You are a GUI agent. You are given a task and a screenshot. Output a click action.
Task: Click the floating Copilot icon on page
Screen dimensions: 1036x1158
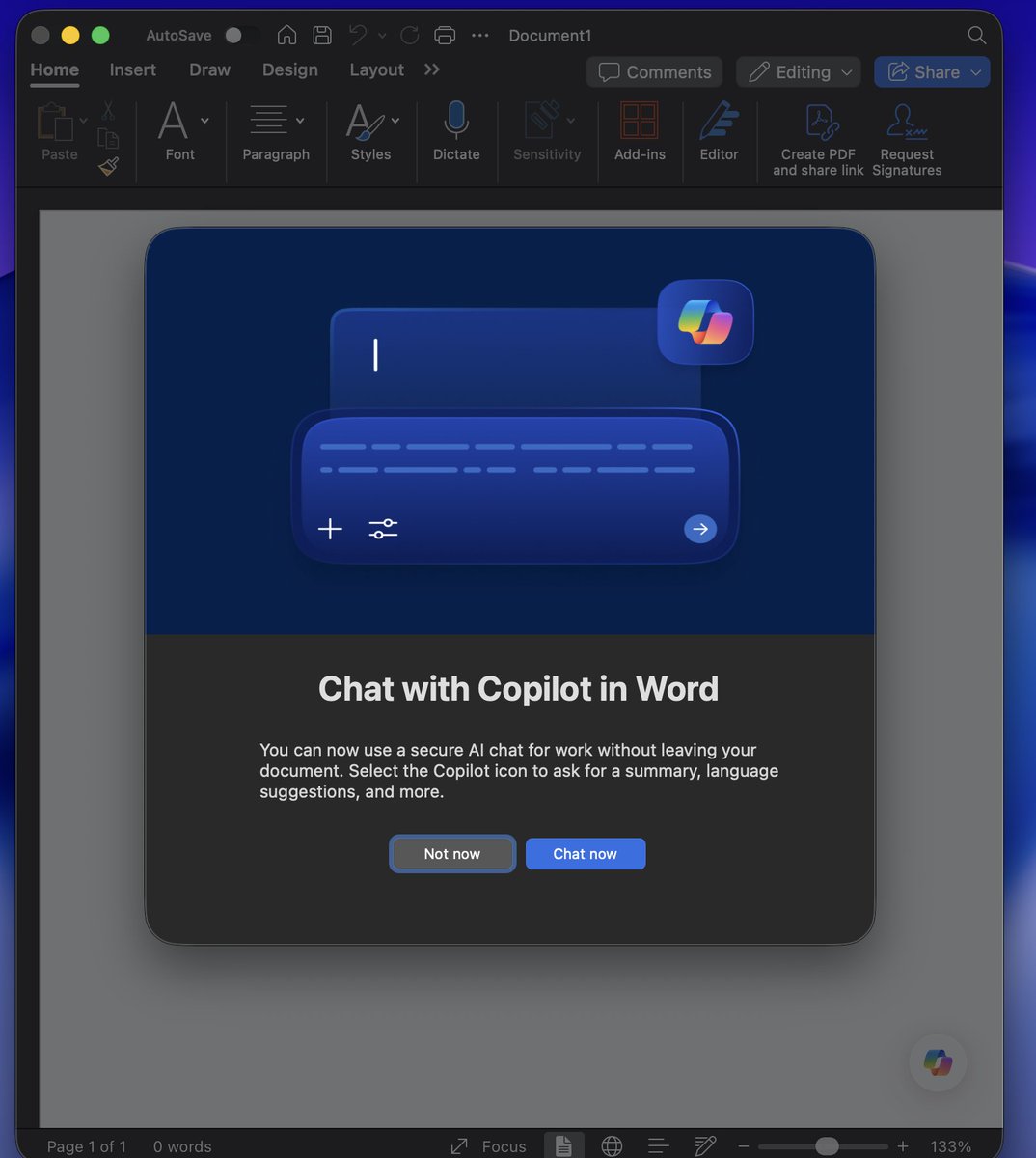pos(938,1062)
